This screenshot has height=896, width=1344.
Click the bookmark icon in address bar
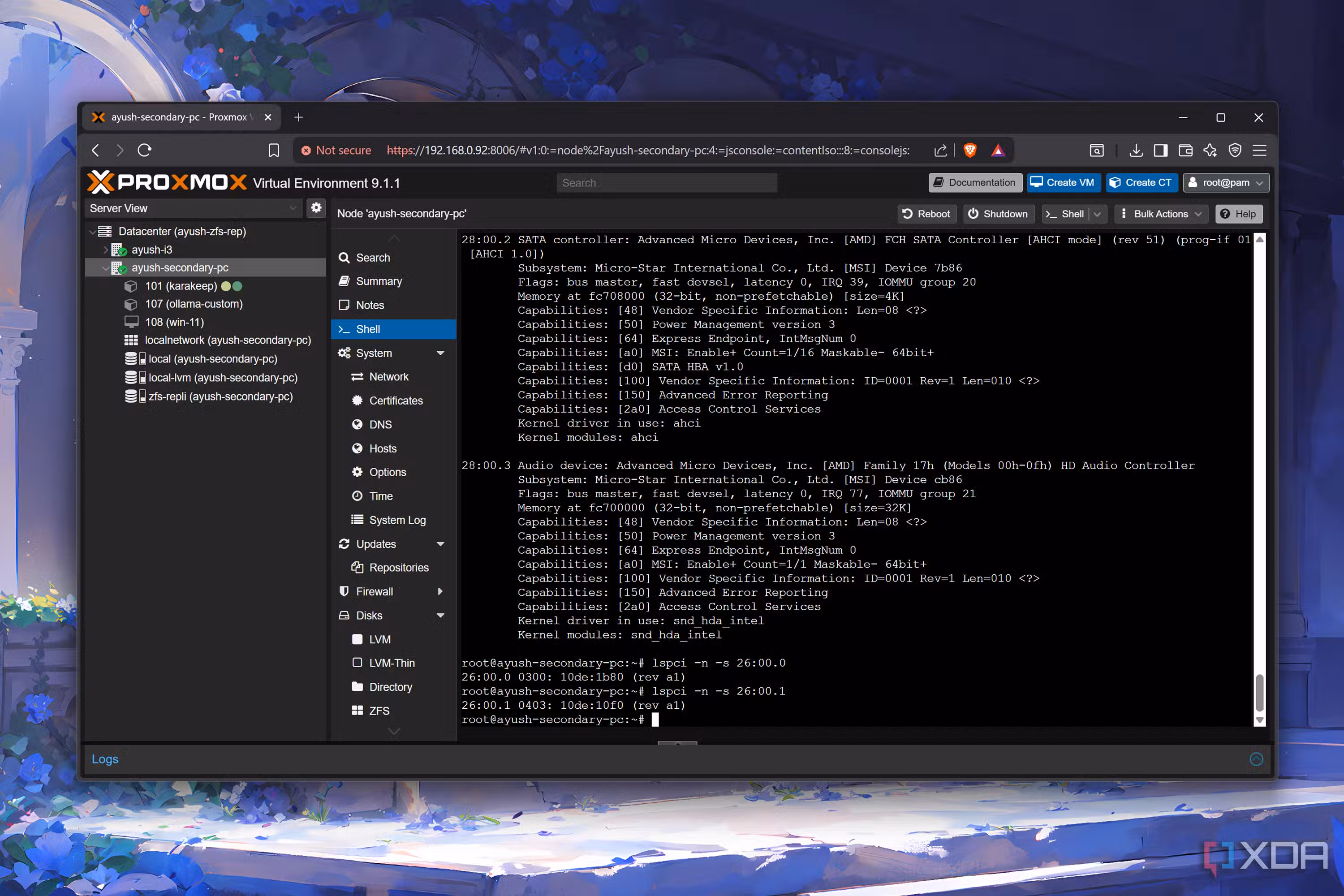[x=274, y=150]
